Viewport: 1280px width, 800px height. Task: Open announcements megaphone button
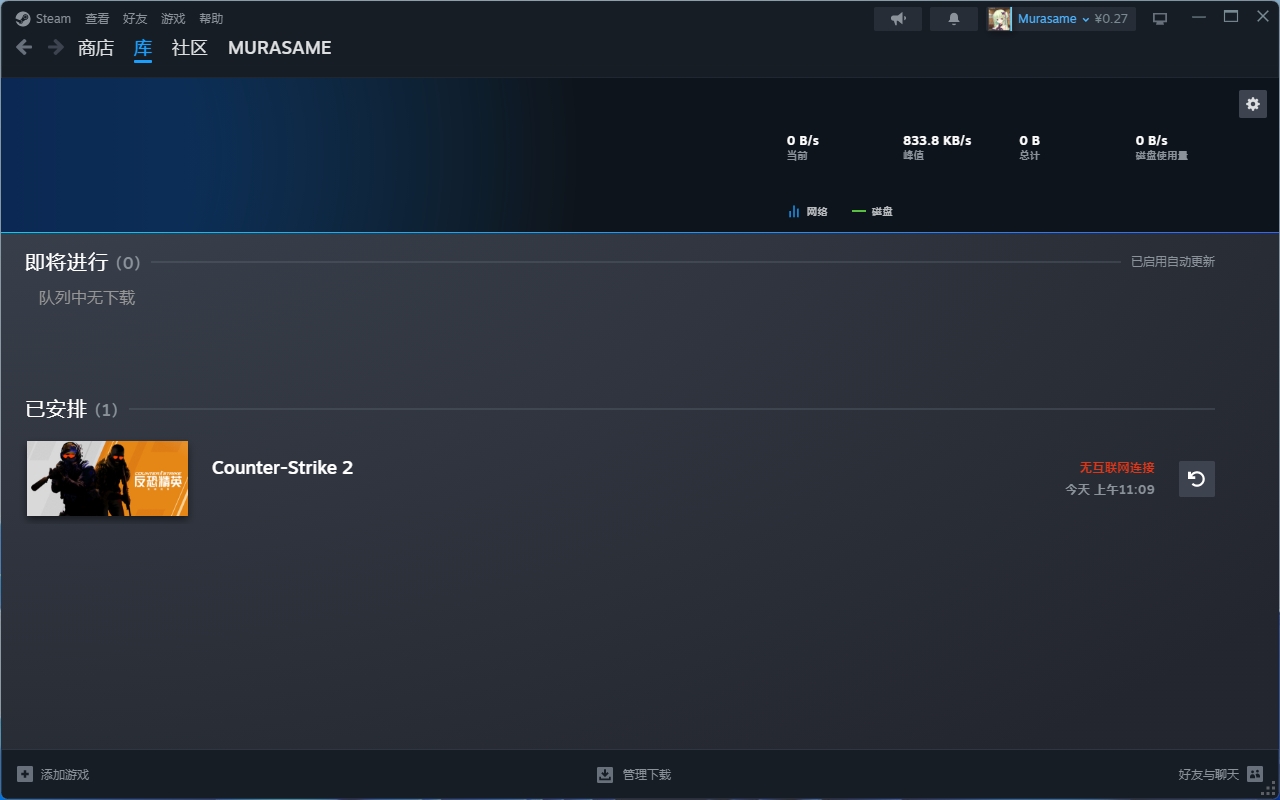898,19
